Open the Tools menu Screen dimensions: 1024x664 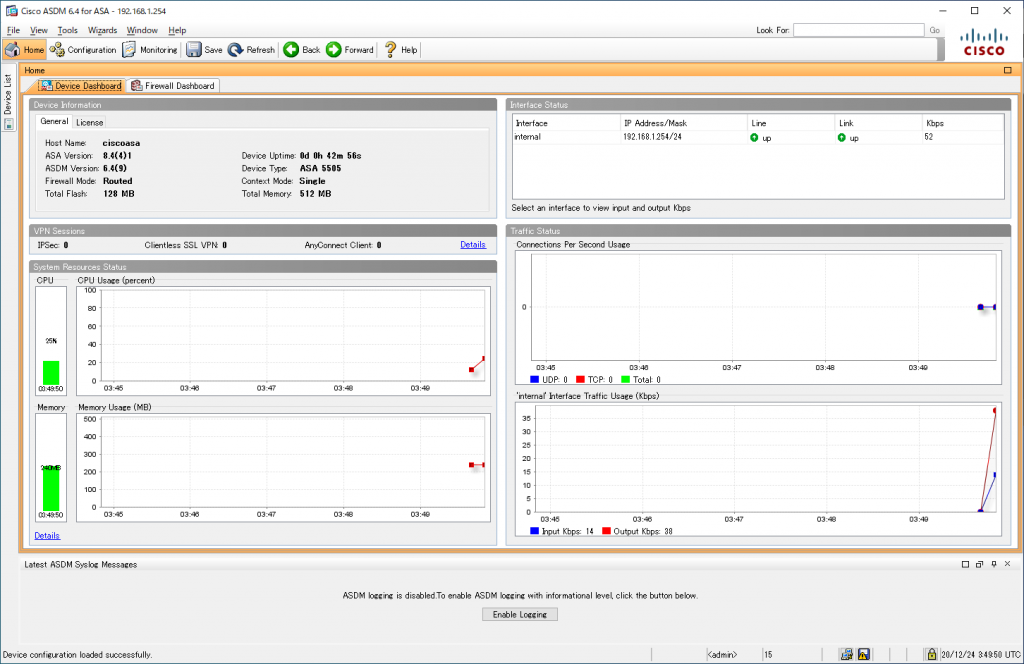click(67, 30)
